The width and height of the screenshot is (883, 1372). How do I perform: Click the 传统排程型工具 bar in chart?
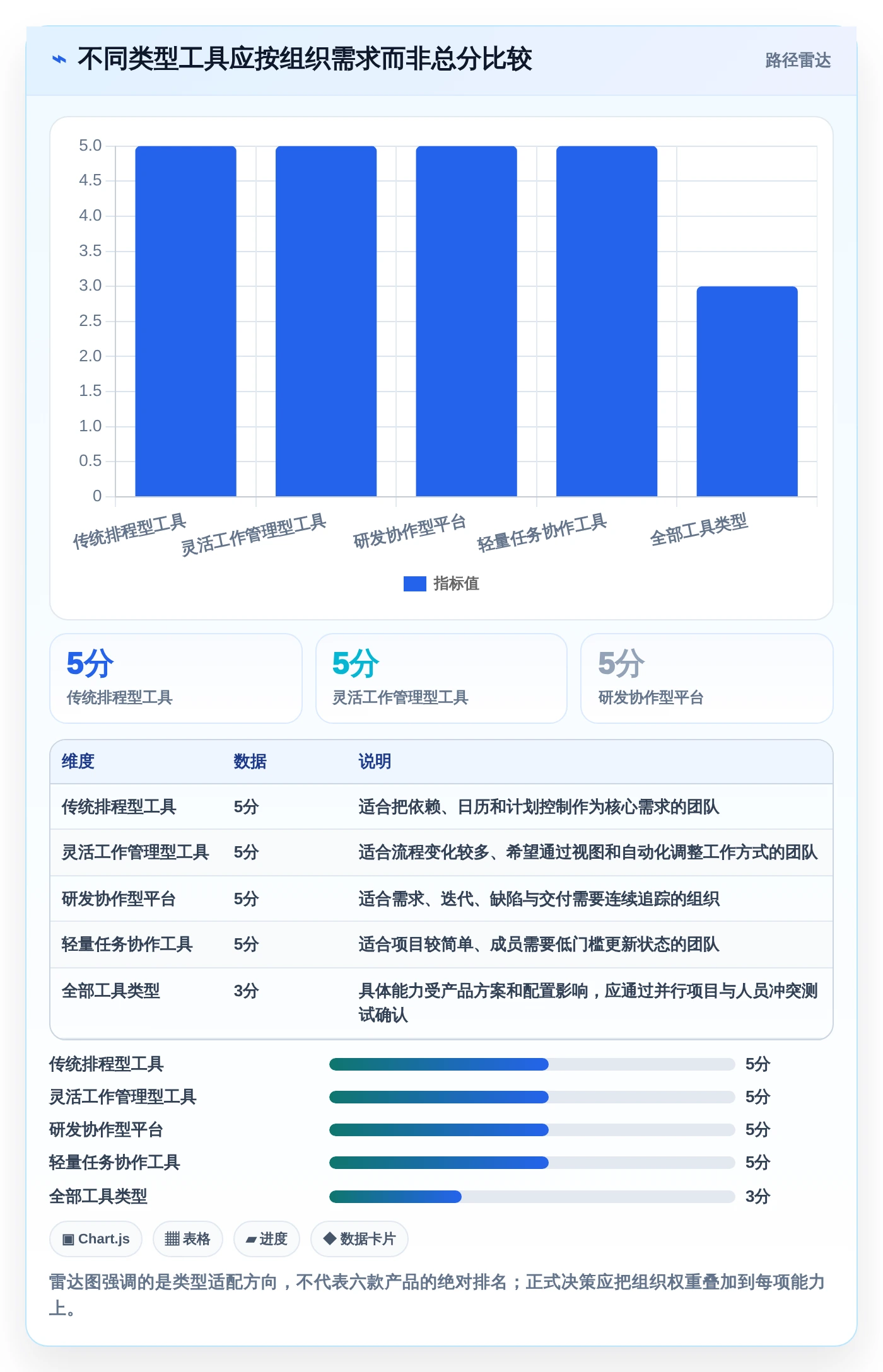coord(185,321)
